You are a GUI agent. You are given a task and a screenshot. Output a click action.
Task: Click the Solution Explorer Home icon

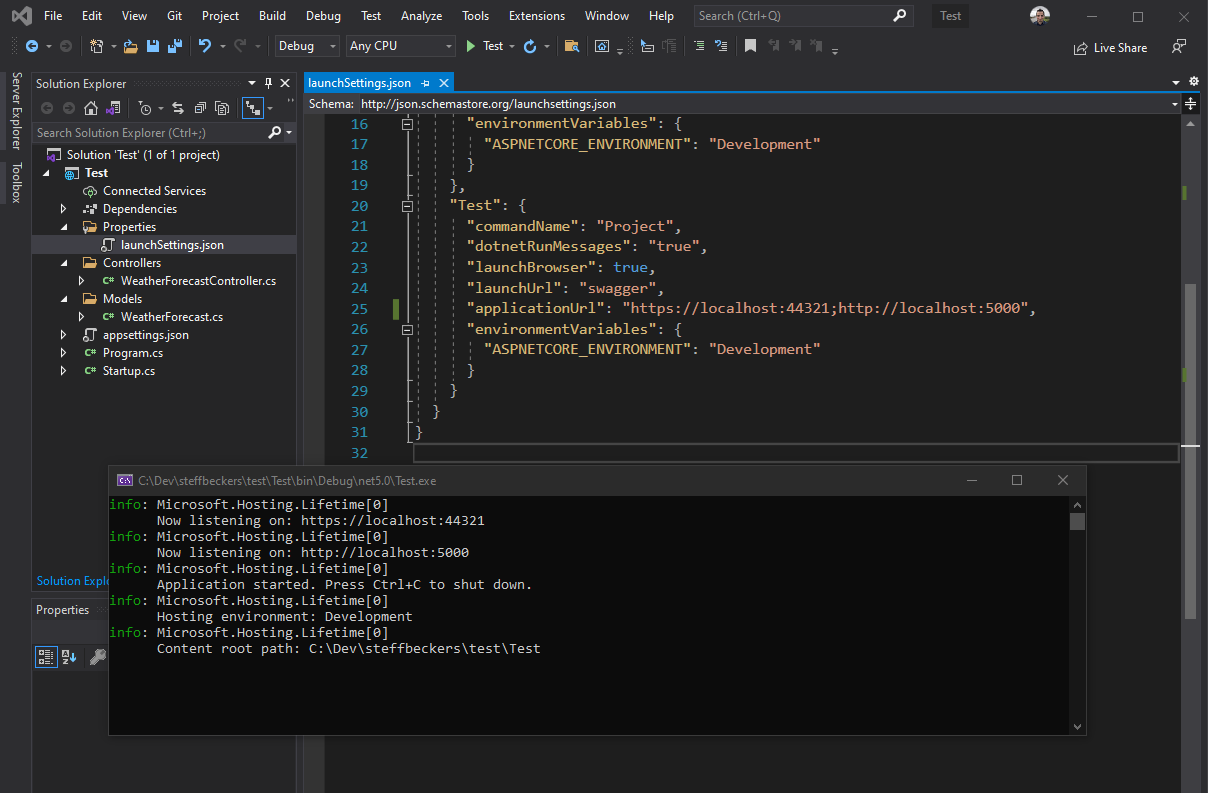91,108
